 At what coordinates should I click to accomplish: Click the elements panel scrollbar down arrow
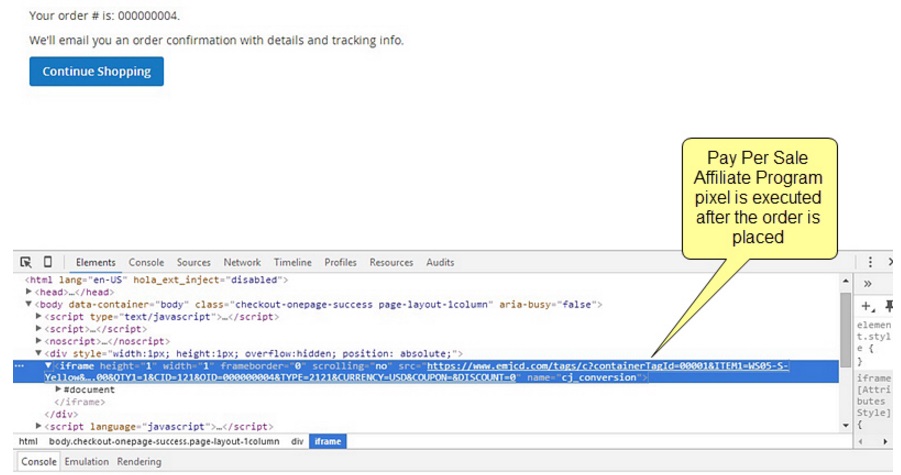845,426
